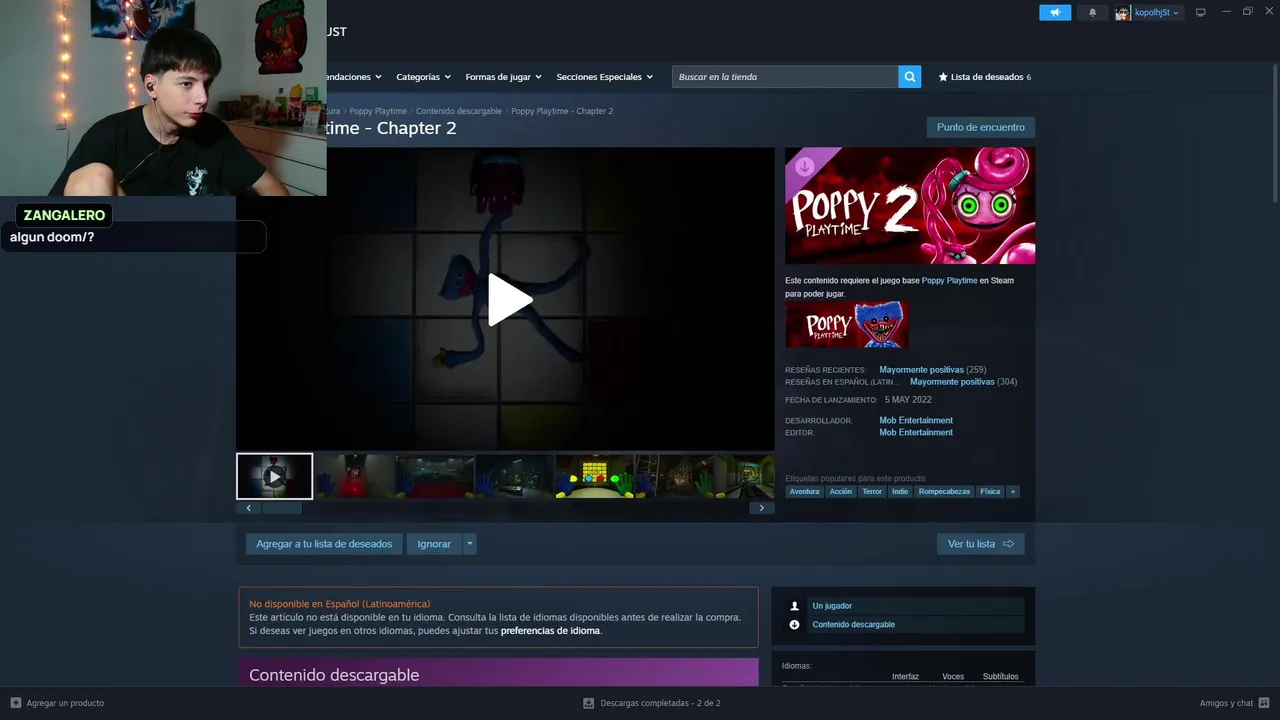Click Poppy Playtime - Chapter 2 breadcrumb
Screen dimensions: 1280x720
pyautogui.click(x=562, y=111)
